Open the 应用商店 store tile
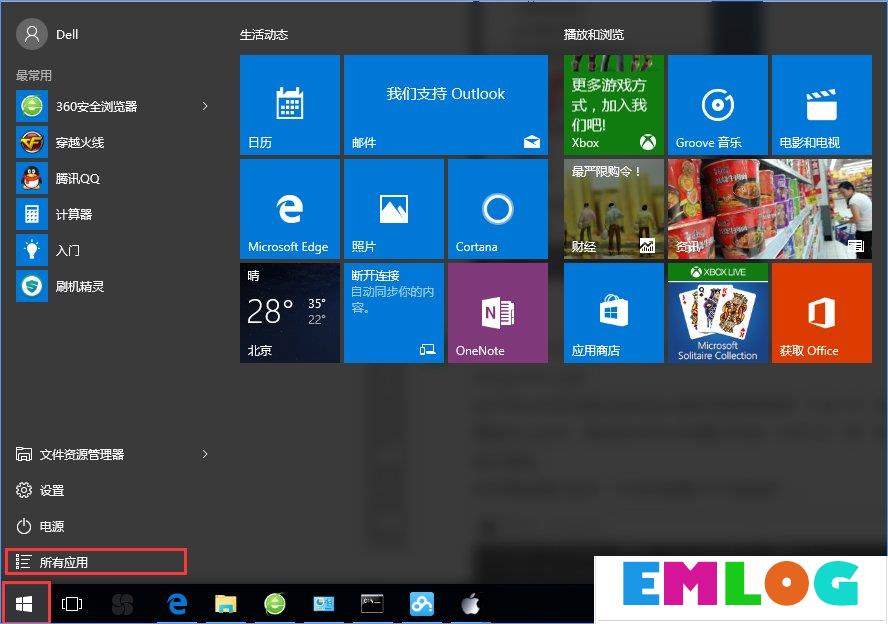The image size is (888, 624). [x=613, y=313]
